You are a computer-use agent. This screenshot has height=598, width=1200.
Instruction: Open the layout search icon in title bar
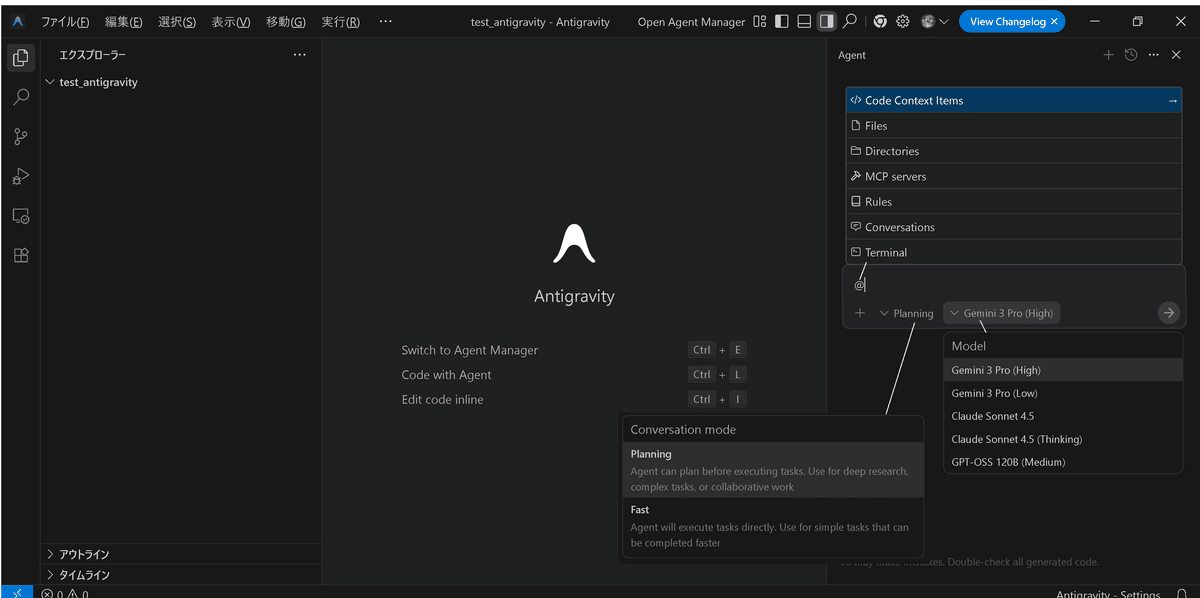point(848,21)
